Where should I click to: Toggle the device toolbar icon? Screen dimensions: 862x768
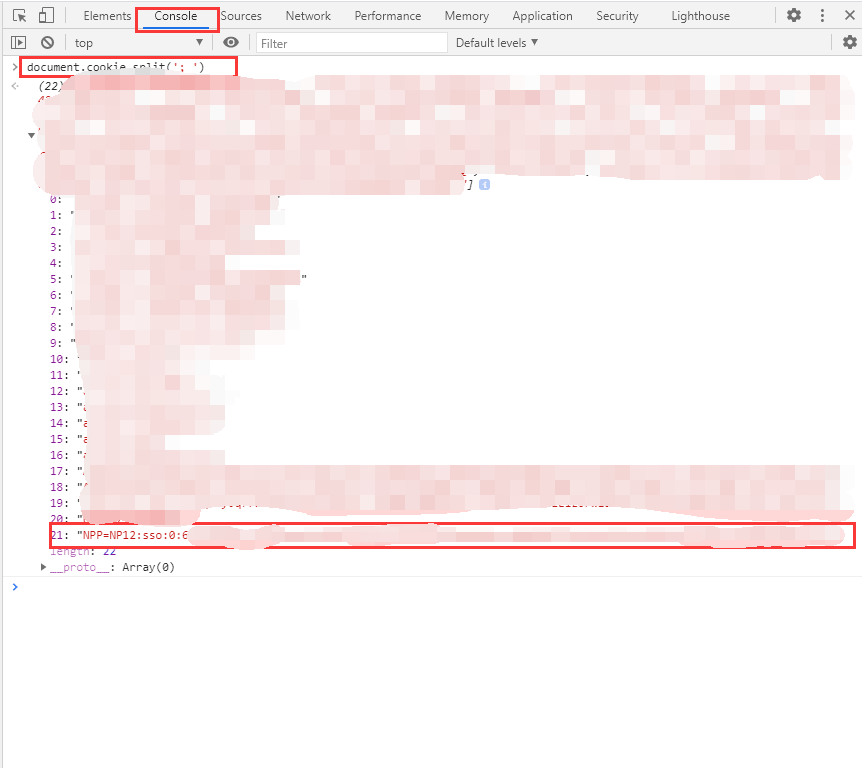click(x=46, y=16)
